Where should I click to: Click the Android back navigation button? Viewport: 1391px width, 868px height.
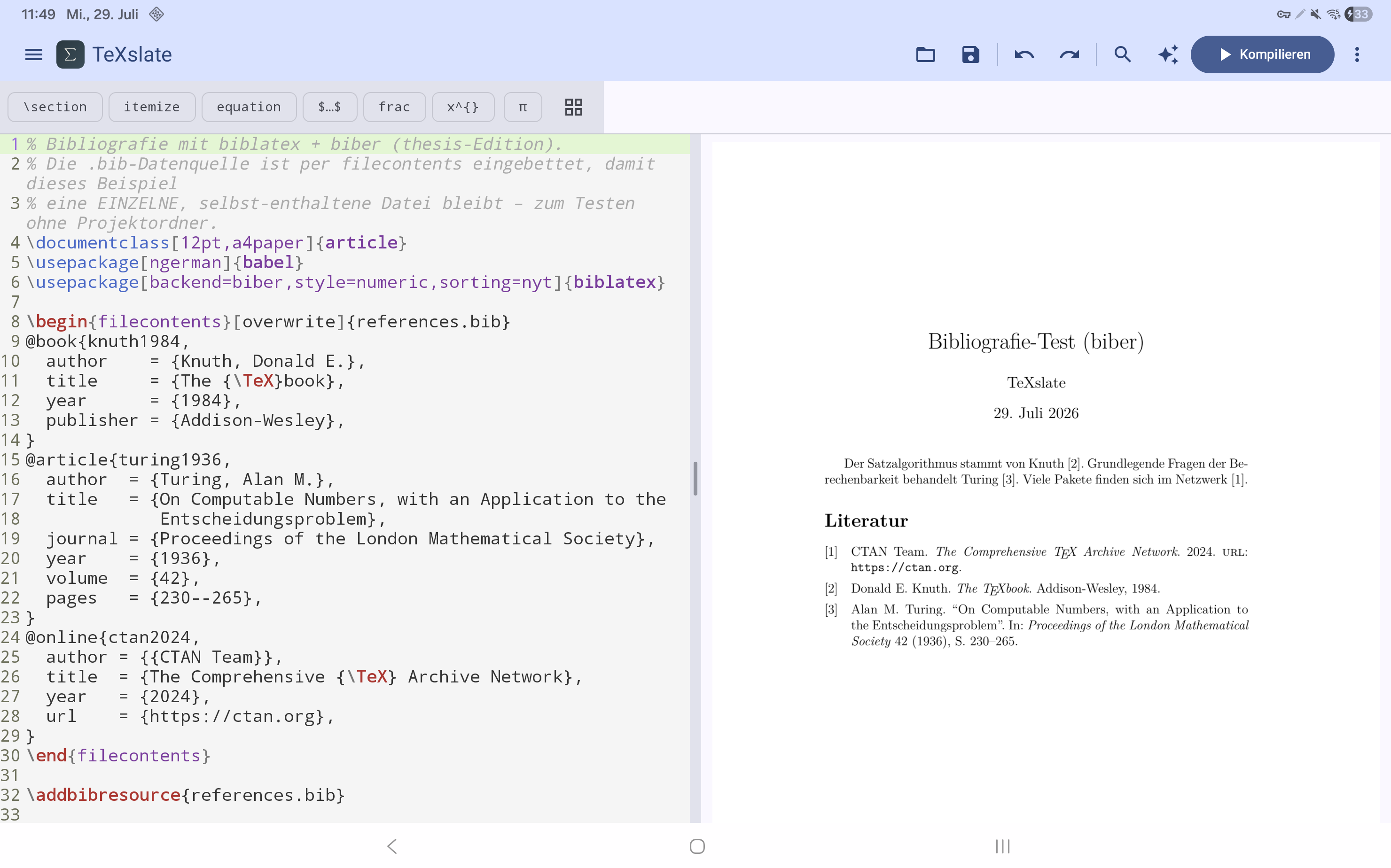click(392, 845)
